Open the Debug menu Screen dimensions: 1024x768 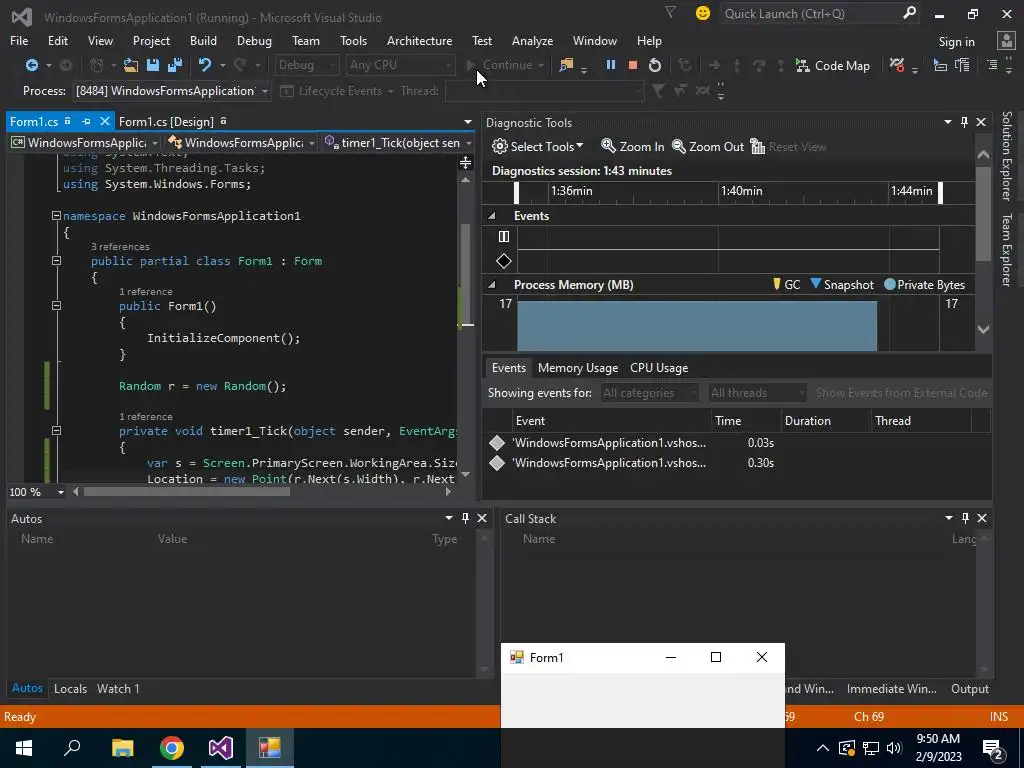[254, 40]
